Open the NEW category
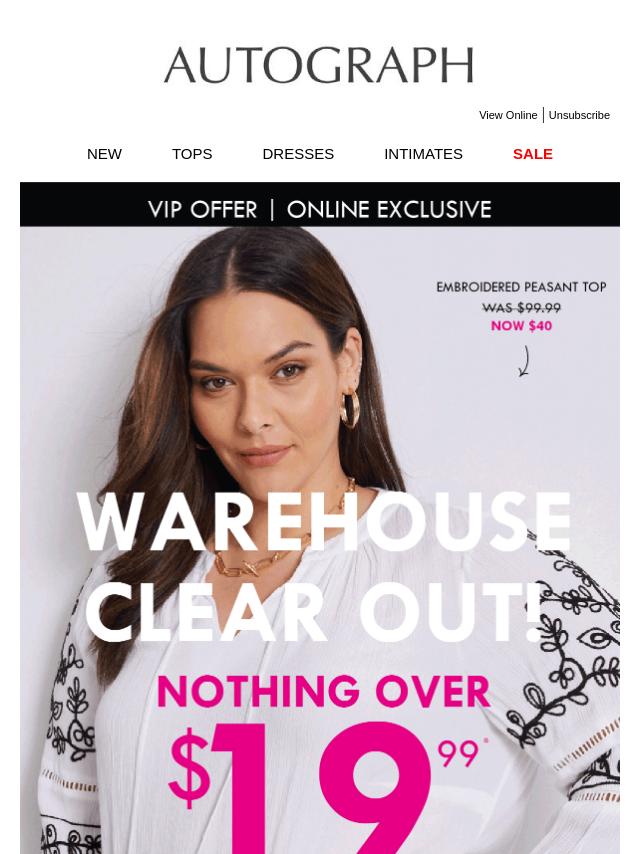Screen dimensions: 640x854 104,154
